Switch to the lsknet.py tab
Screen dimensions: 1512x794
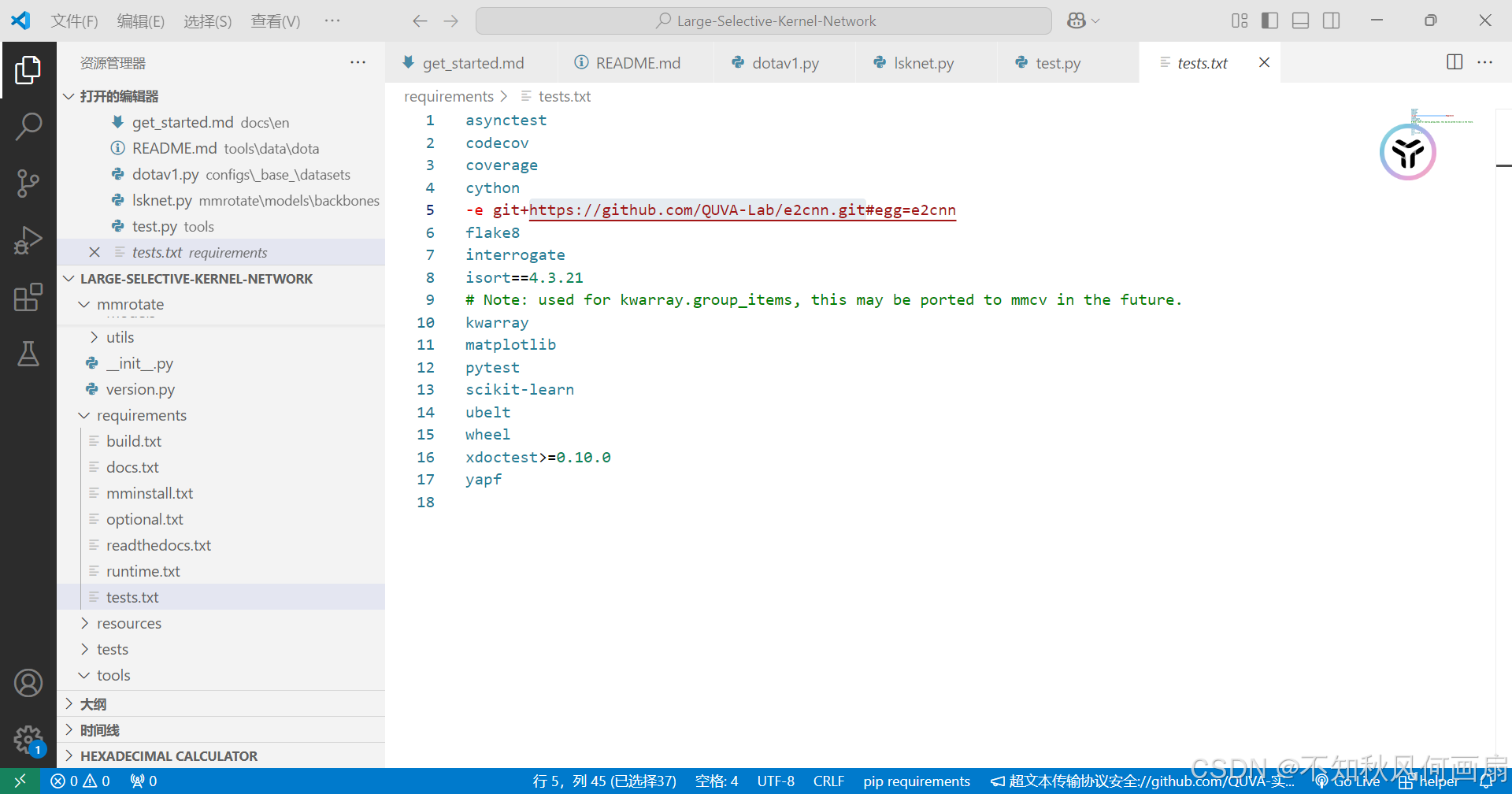(925, 62)
